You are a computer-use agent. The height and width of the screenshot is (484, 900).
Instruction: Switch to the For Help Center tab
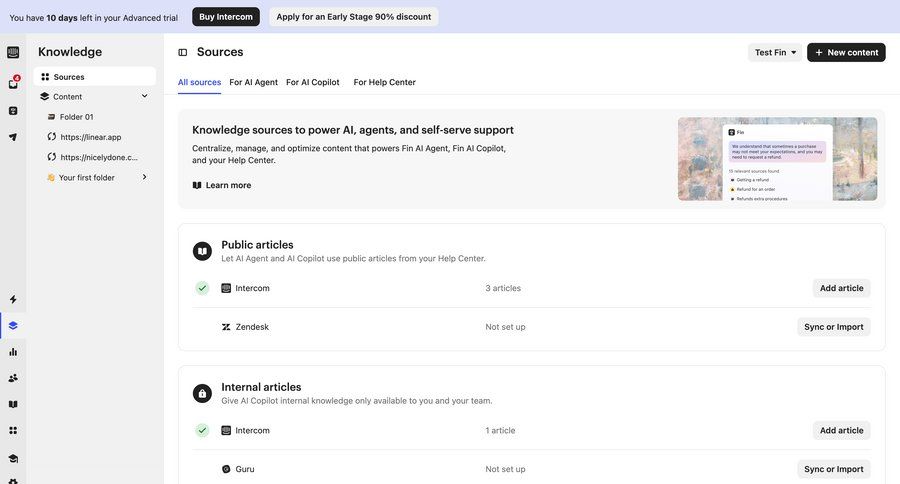pos(385,82)
